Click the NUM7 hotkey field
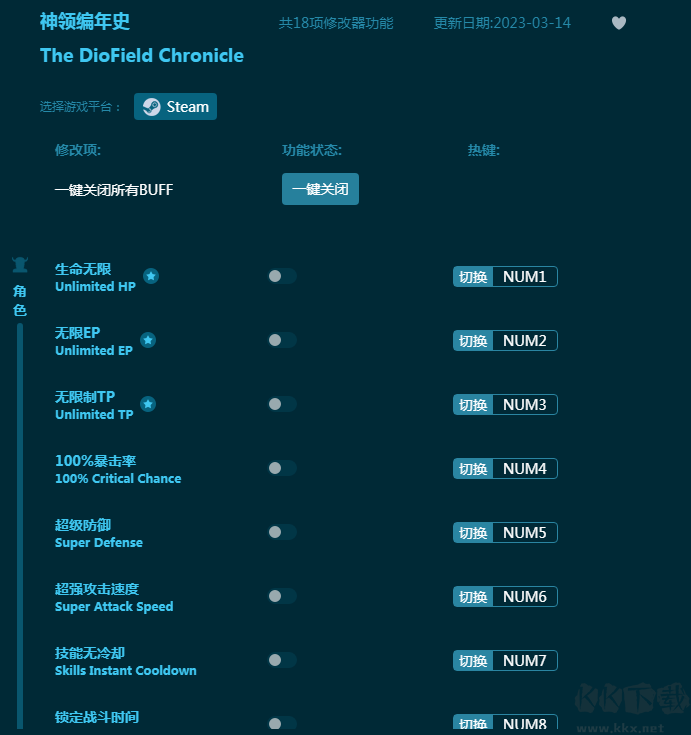This screenshot has height=735, width=691. click(x=524, y=661)
